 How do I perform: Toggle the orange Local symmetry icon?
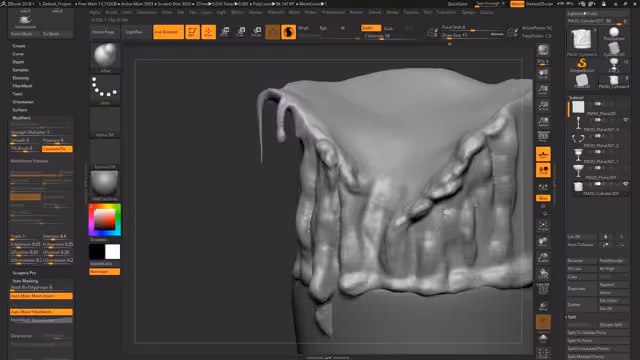pos(543,170)
